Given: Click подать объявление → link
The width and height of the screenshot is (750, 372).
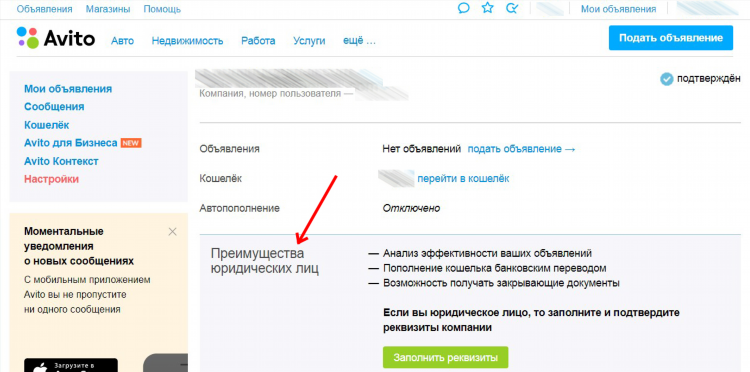Looking at the screenshot, I should tap(521, 149).
